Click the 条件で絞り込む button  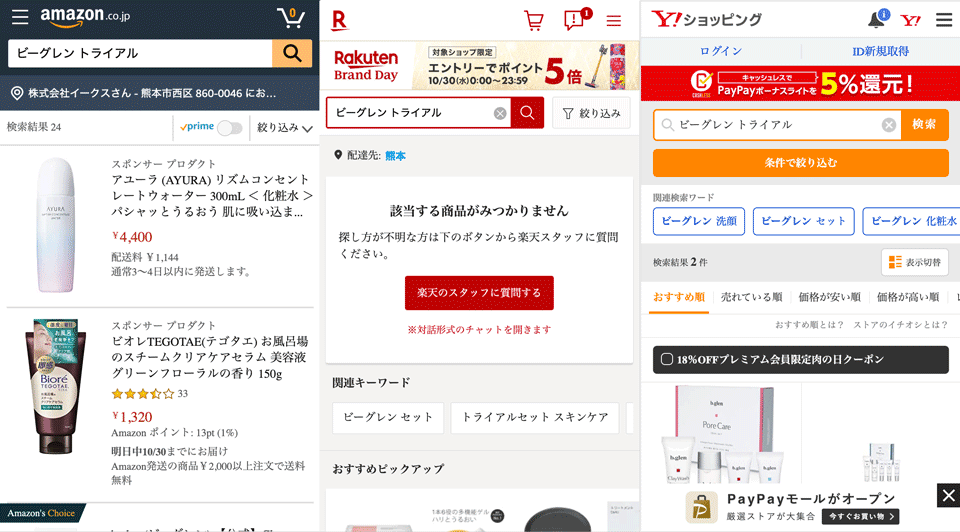click(801, 163)
